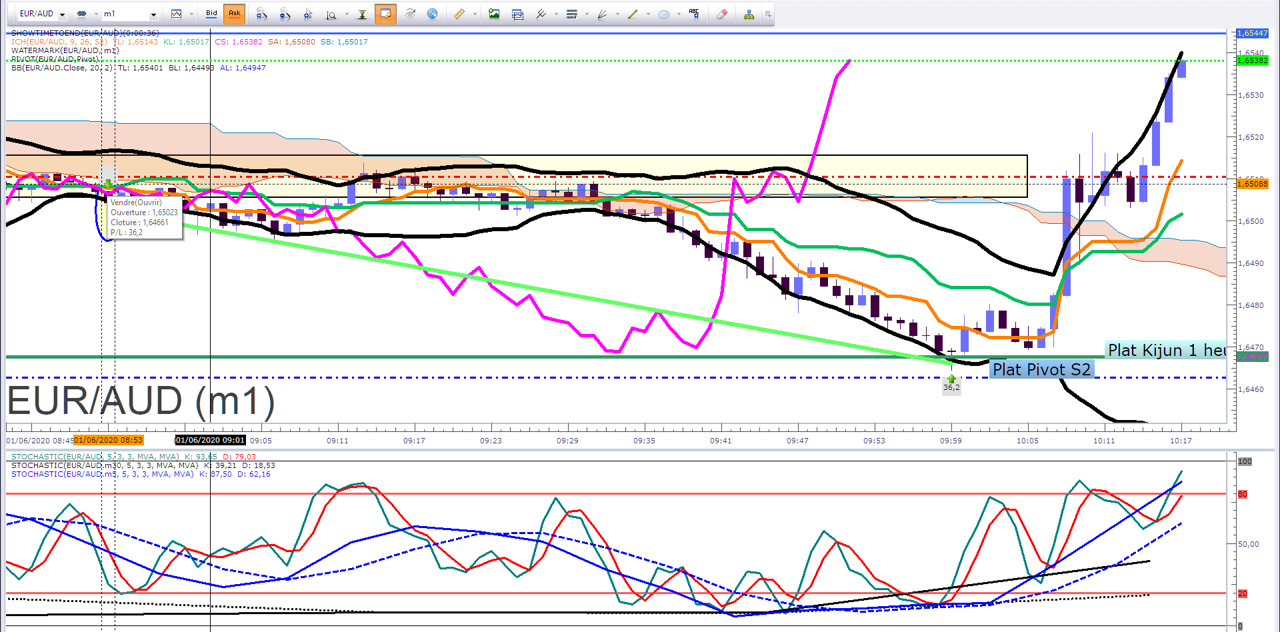Click the 1,65447 price tag on axis
The width and height of the screenshot is (1280, 632).
(x=1252, y=33)
